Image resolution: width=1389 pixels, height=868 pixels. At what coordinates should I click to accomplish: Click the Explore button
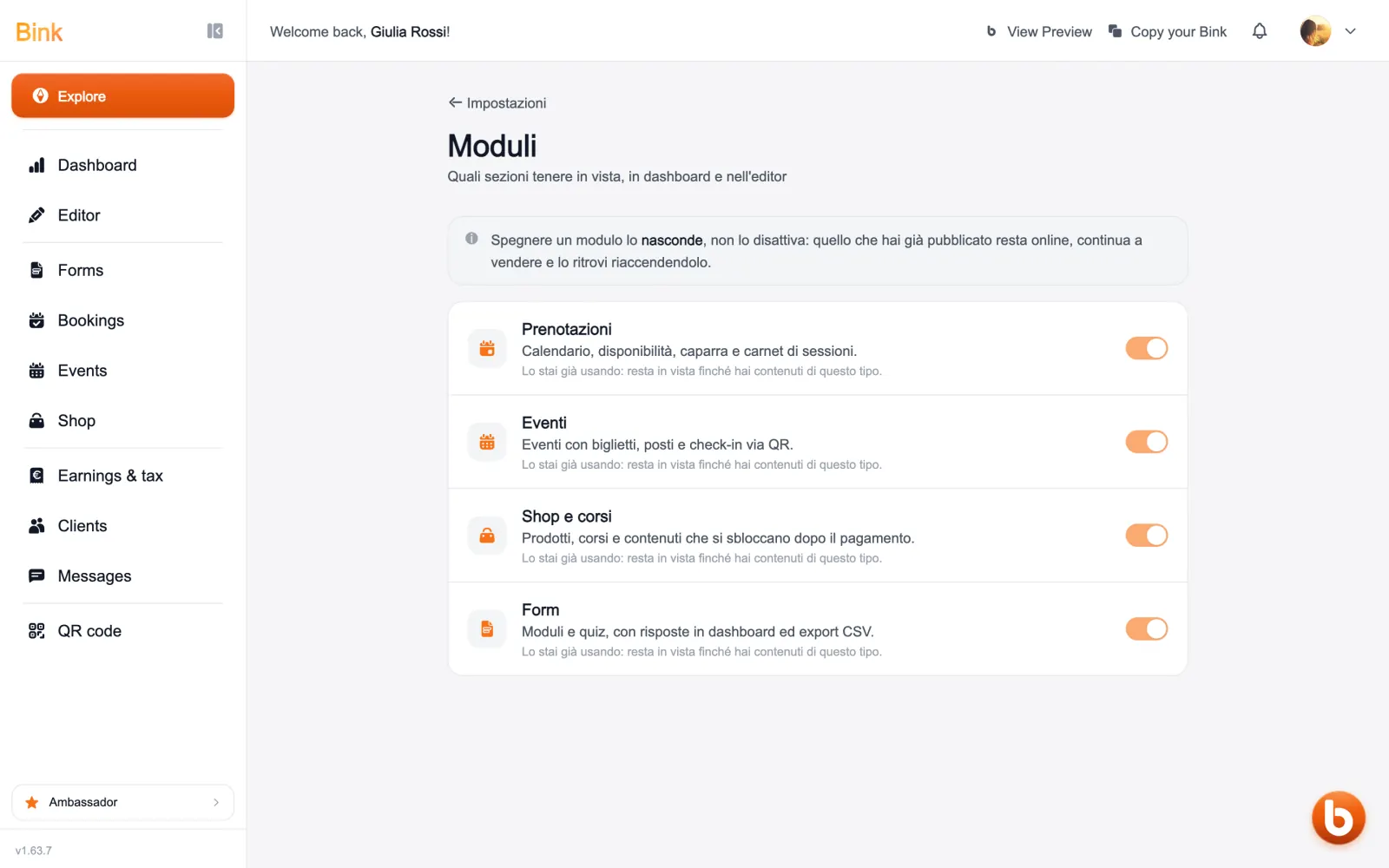(x=122, y=95)
